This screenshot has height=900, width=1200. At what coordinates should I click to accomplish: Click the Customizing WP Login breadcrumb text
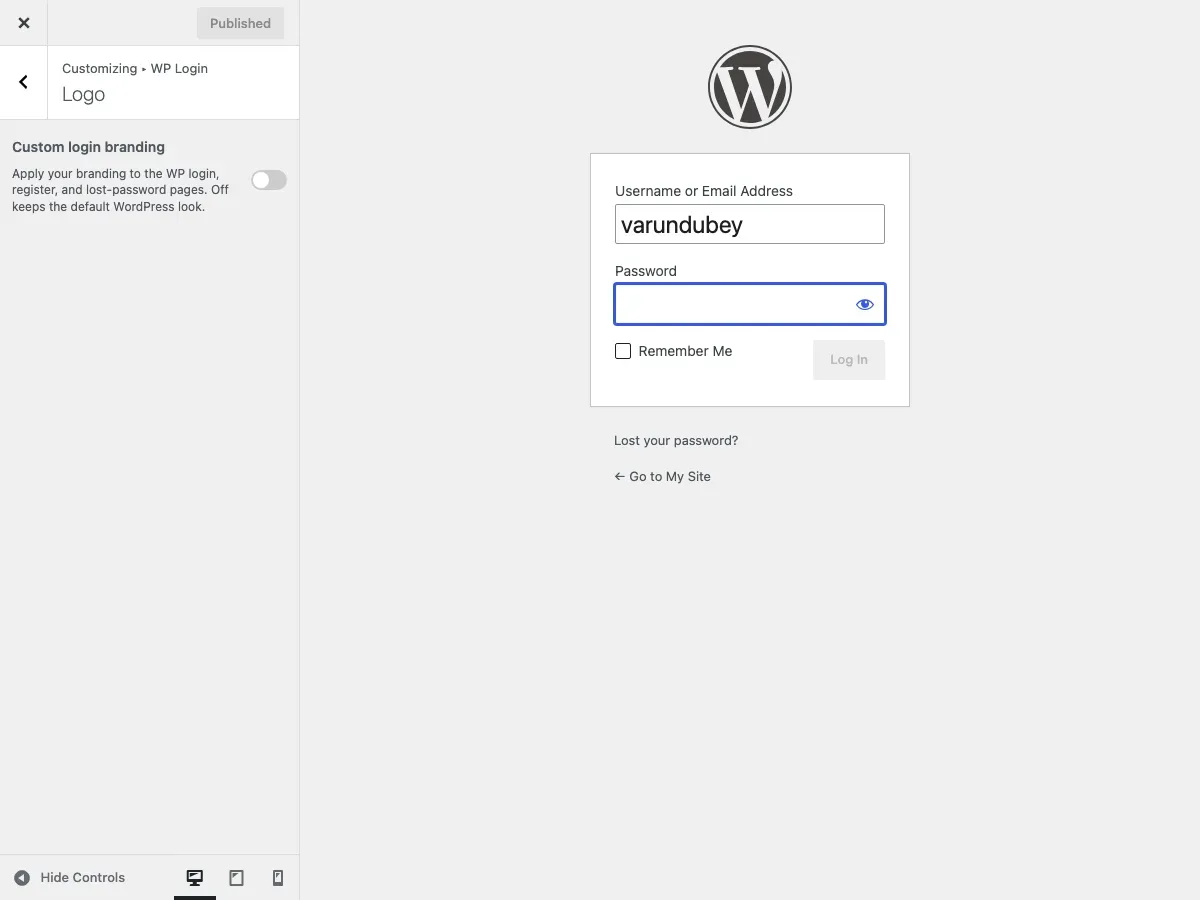(135, 68)
